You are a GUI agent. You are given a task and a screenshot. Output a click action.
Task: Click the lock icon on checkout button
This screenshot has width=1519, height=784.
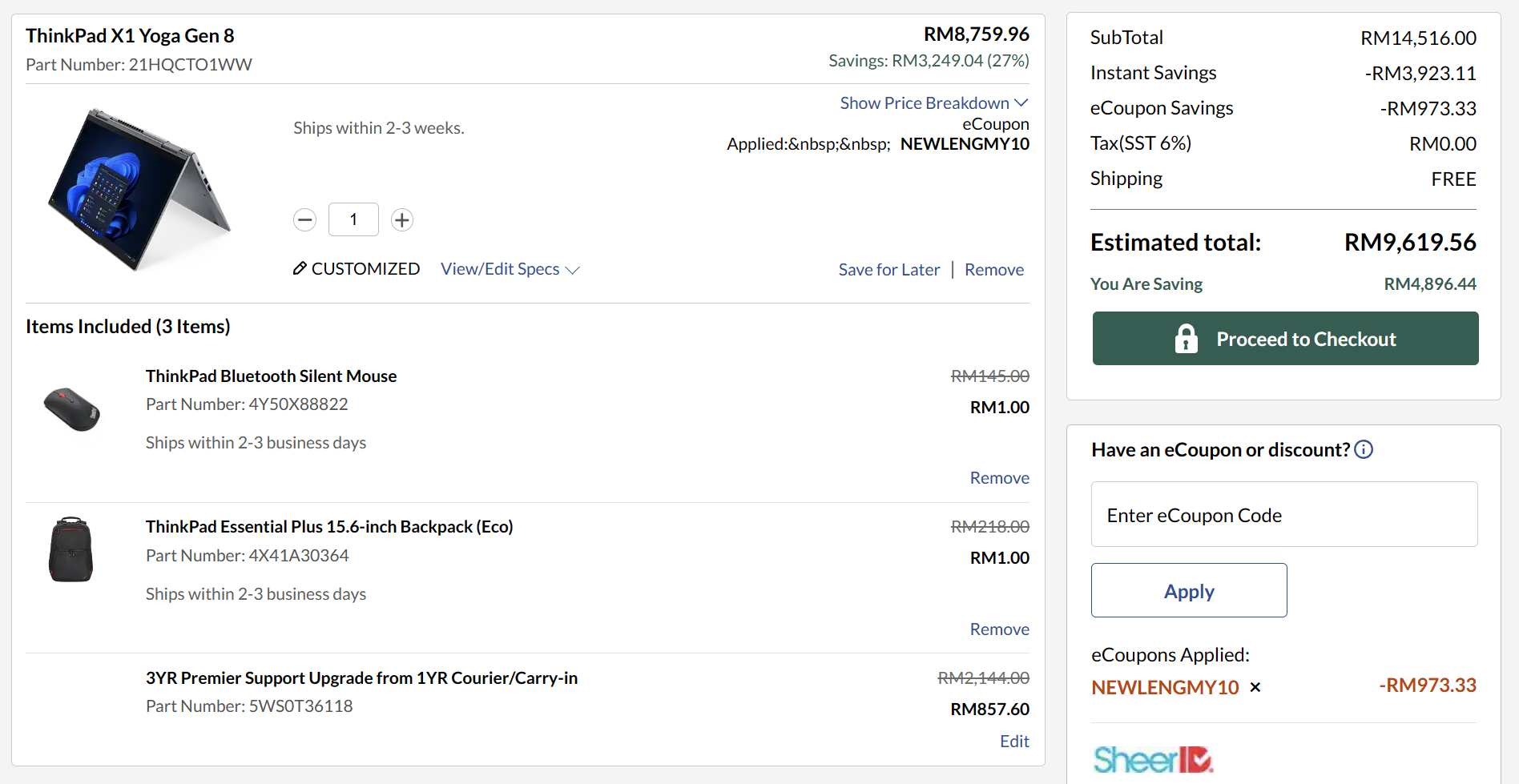(1187, 339)
